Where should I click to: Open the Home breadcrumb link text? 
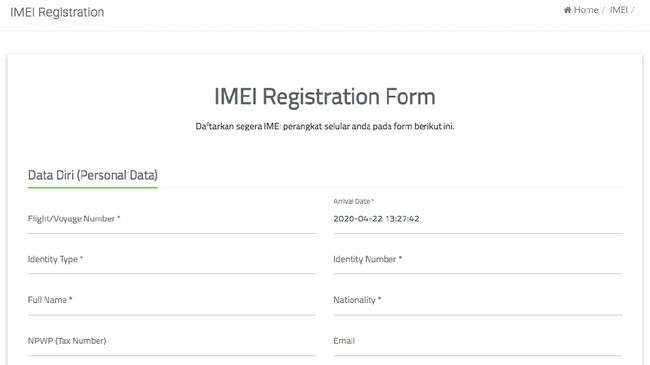(x=586, y=10)
